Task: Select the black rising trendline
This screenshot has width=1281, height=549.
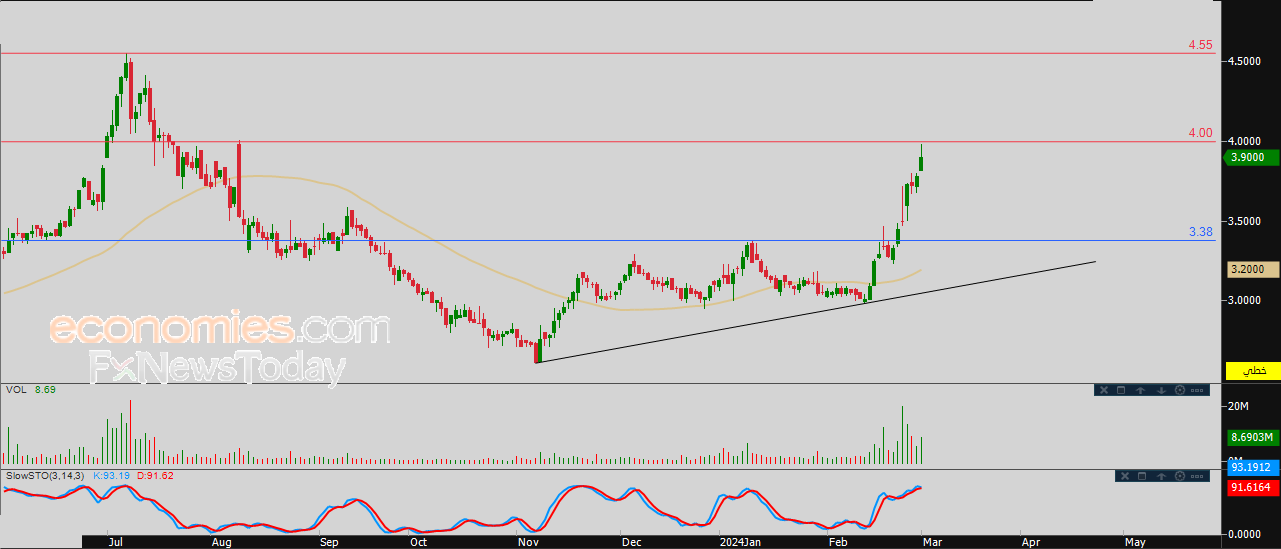Action: tap(815, 312)
